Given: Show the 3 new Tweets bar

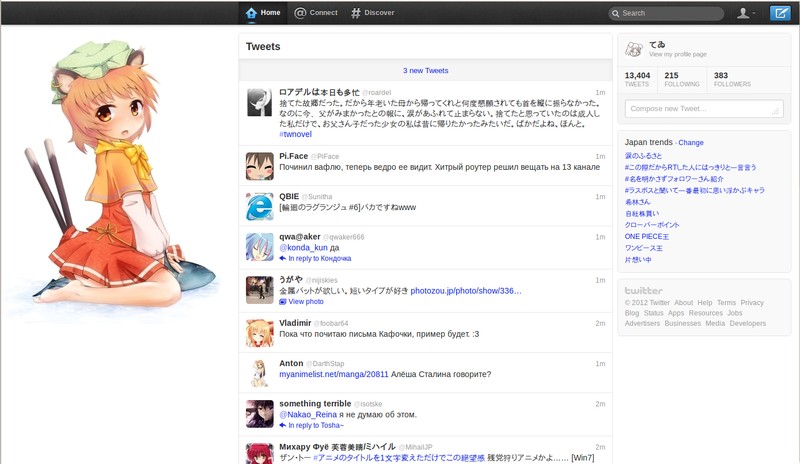Looking at the screenshot, I should click(x=426, y=70).
